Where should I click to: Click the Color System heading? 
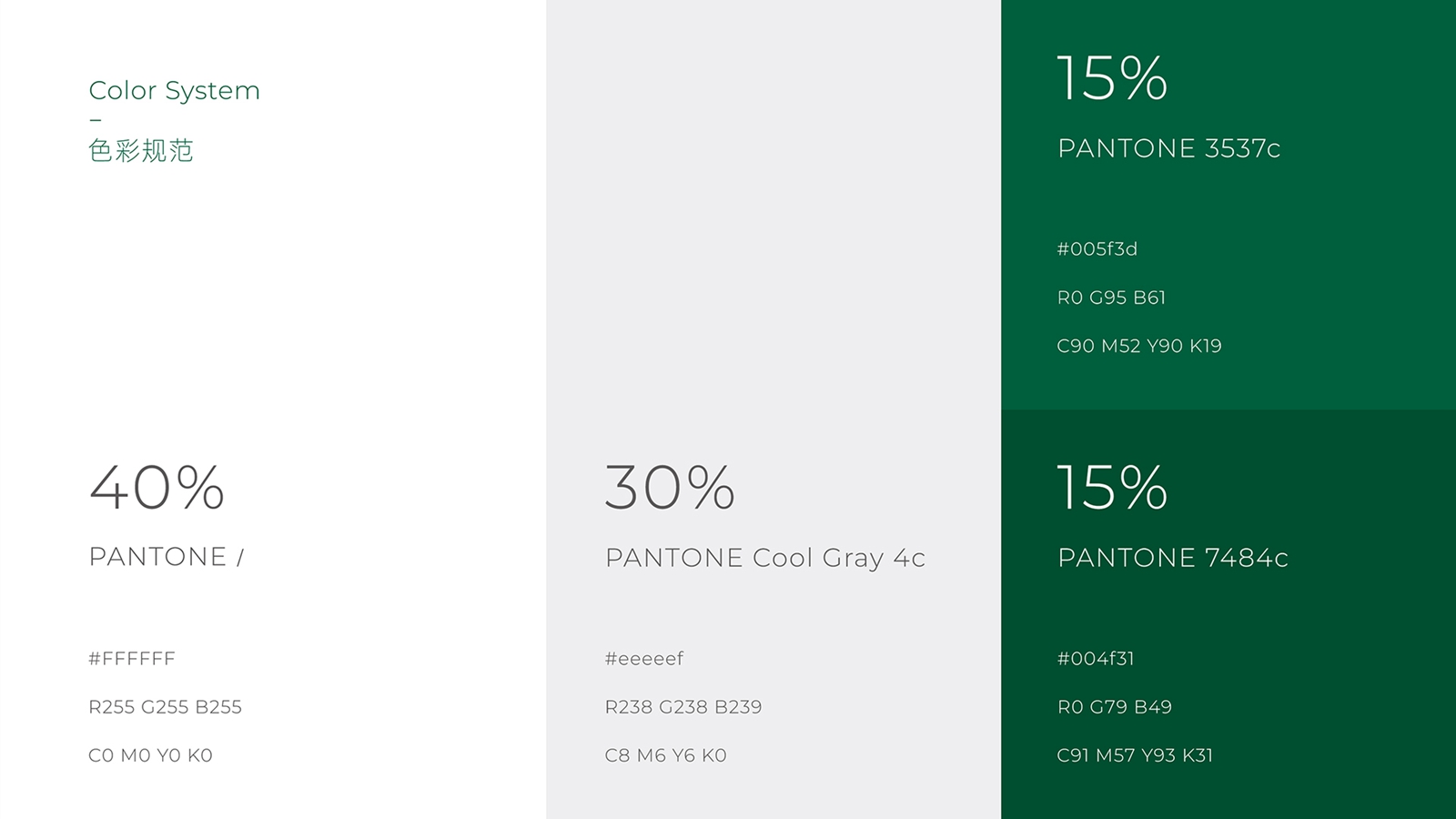click(174, 91)
